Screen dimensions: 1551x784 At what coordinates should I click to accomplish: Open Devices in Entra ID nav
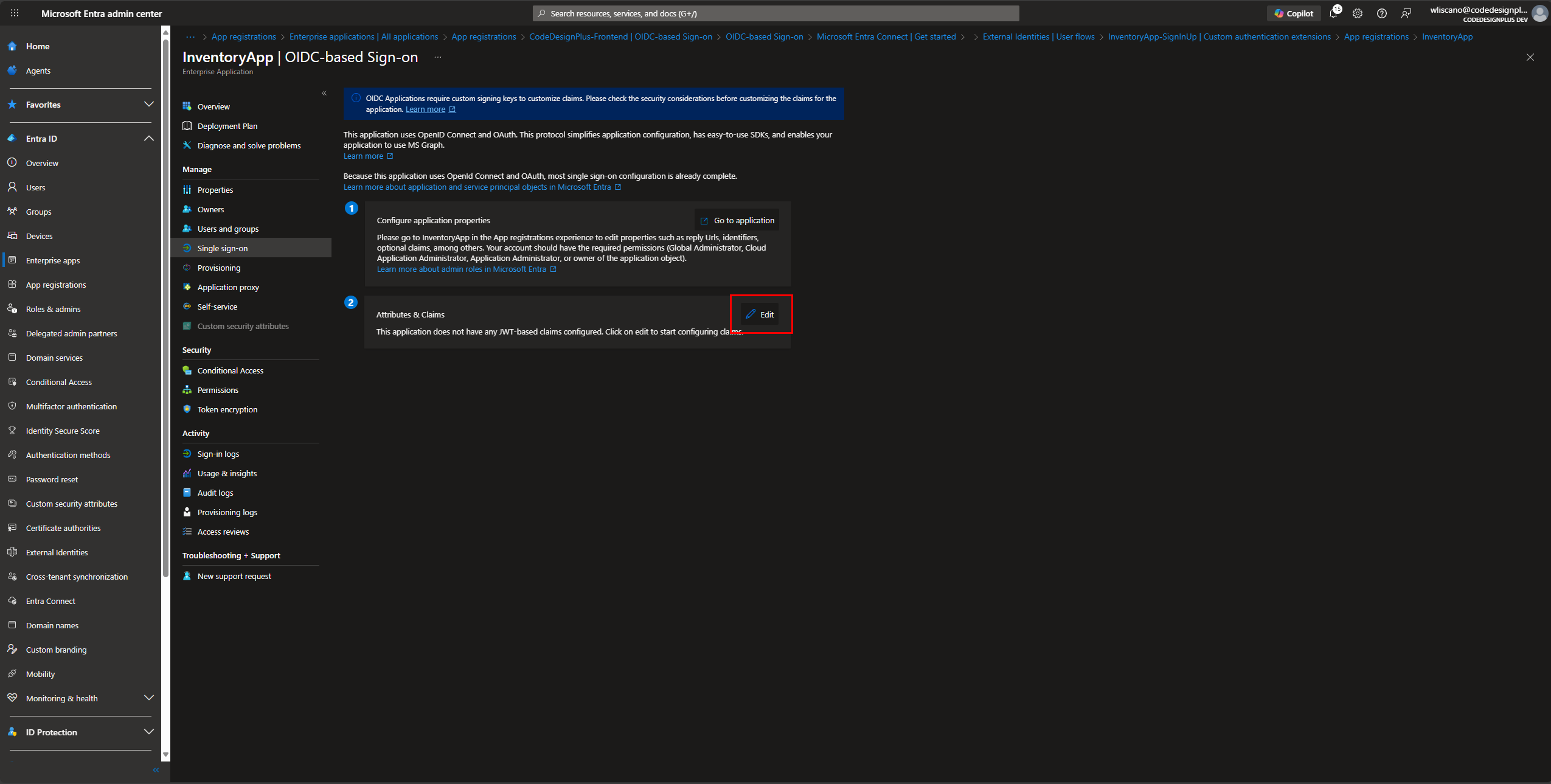point(39,236)
